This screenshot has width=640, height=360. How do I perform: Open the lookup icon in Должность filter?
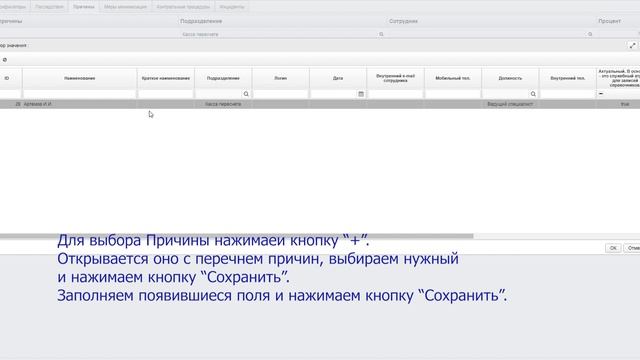point(533,94)
